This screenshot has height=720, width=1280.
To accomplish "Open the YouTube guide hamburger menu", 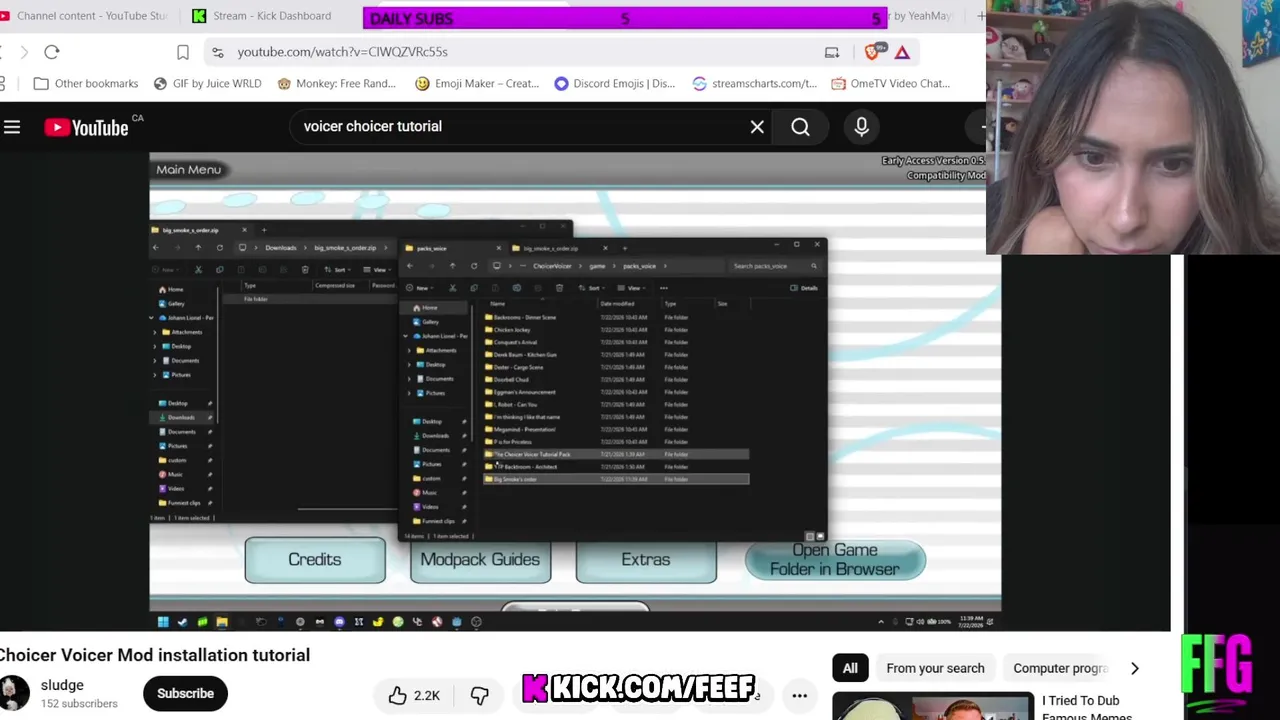I will 12,127.
